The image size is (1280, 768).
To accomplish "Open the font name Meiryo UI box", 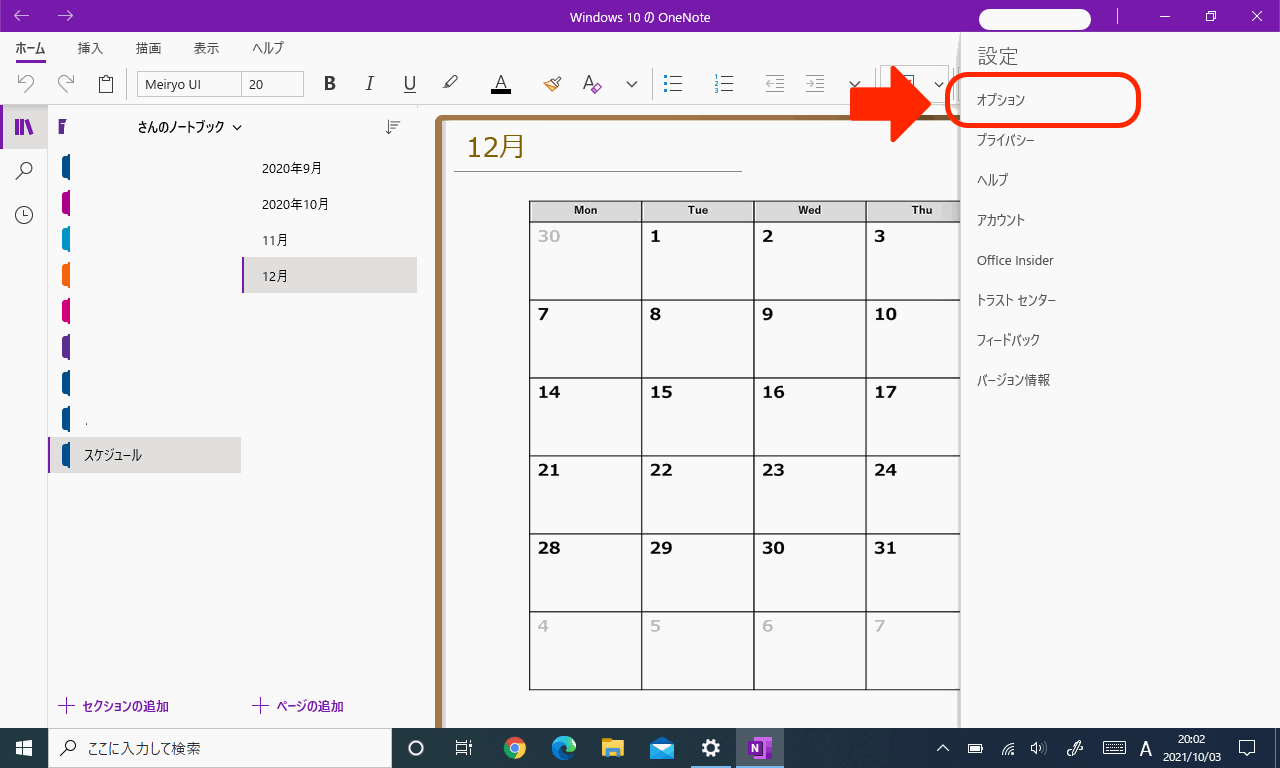I will tap(189, 84).
